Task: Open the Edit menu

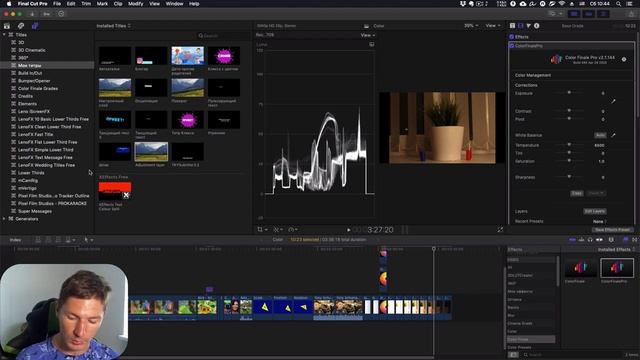Action: (x=71, y=4)
